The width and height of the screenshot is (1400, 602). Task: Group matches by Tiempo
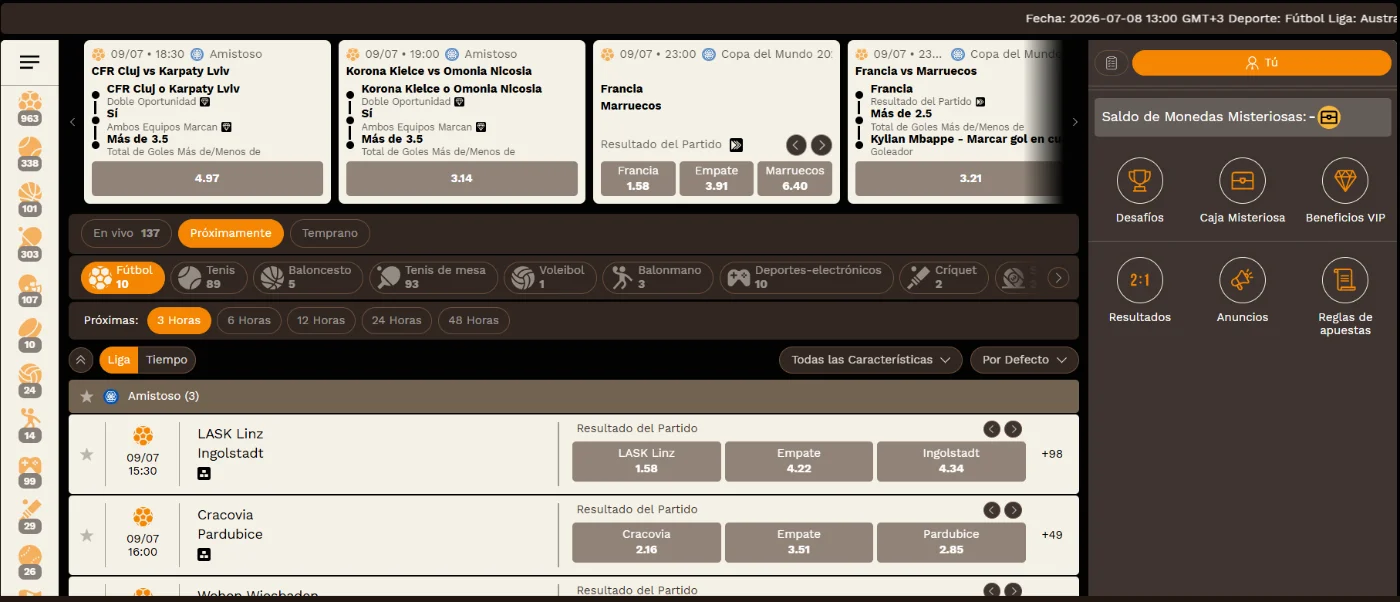pos(167,360)
